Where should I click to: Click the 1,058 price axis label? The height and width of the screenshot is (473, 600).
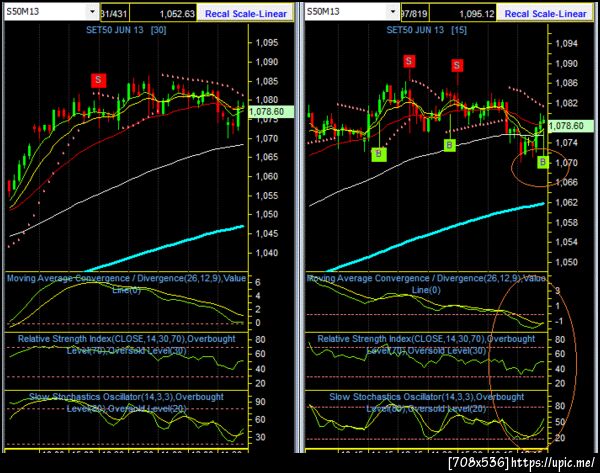coord(566,222)
